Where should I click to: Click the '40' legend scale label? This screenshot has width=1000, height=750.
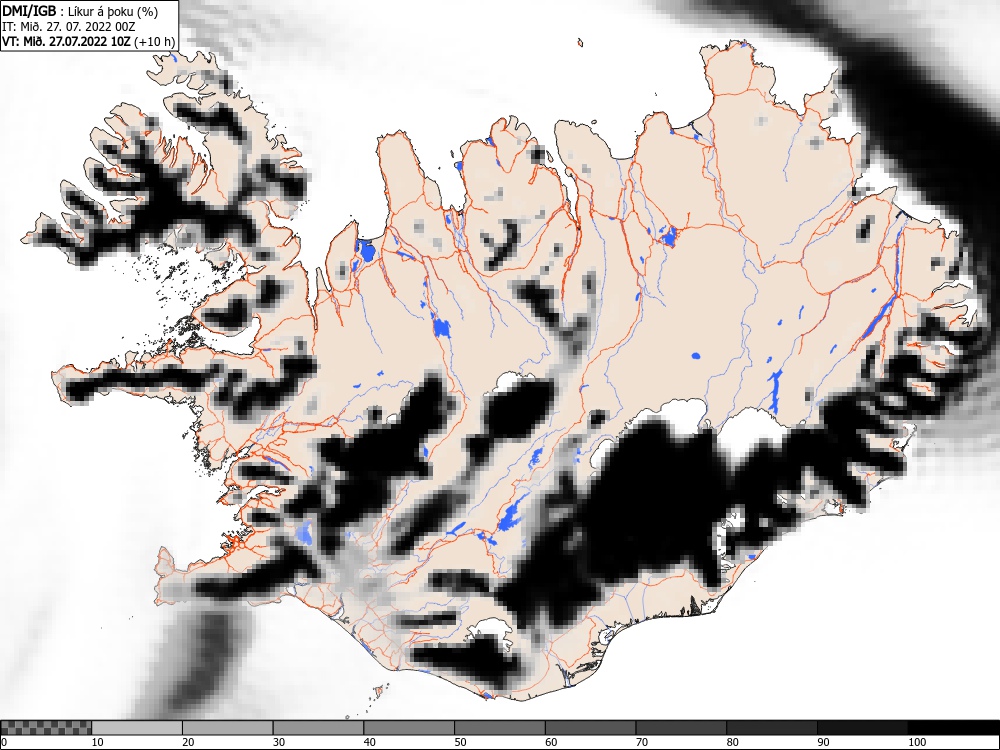point(369,742)
